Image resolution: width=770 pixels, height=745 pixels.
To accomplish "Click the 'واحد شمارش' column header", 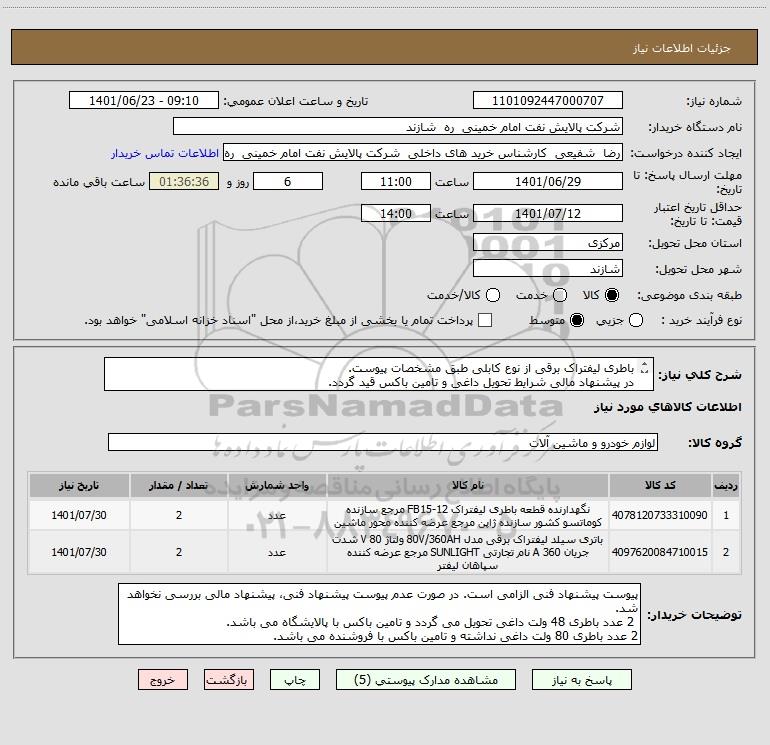I will (277, 485).
